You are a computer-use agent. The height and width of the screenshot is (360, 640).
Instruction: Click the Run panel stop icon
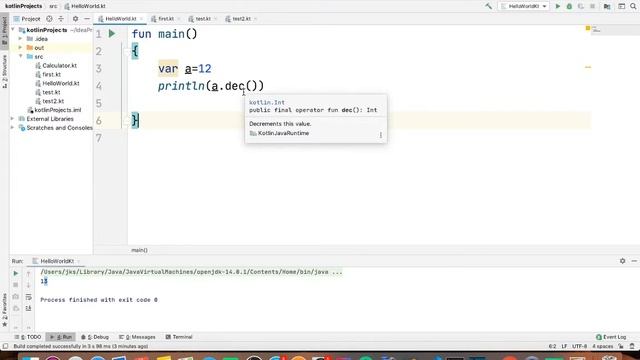click(16, 284)
